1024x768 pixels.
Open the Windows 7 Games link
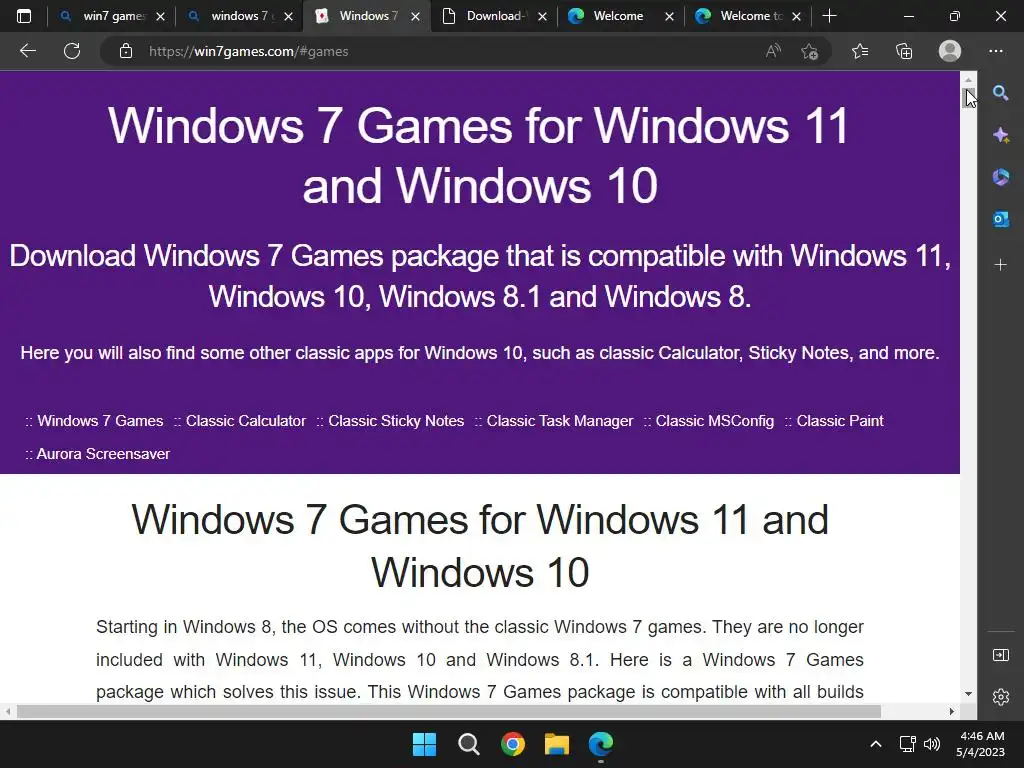coord(100,421)
